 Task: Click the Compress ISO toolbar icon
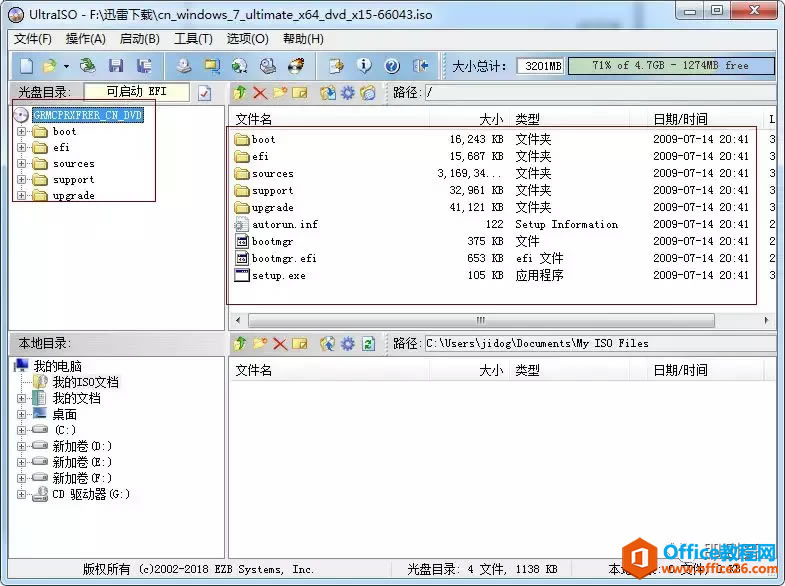point(212,66)
